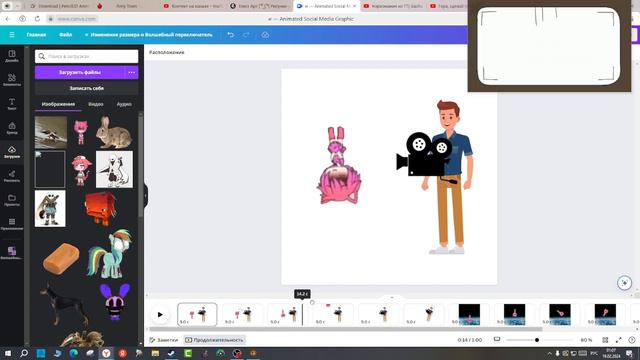Open the Windows Start menu
This screenshot has width=640, height=360.
pyautogui.click(x=8, y=353)
